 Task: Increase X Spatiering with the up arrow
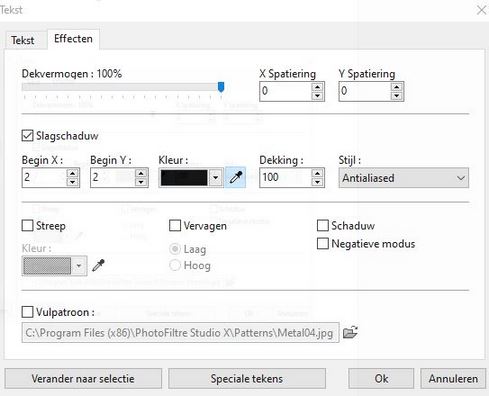[317, 87]
